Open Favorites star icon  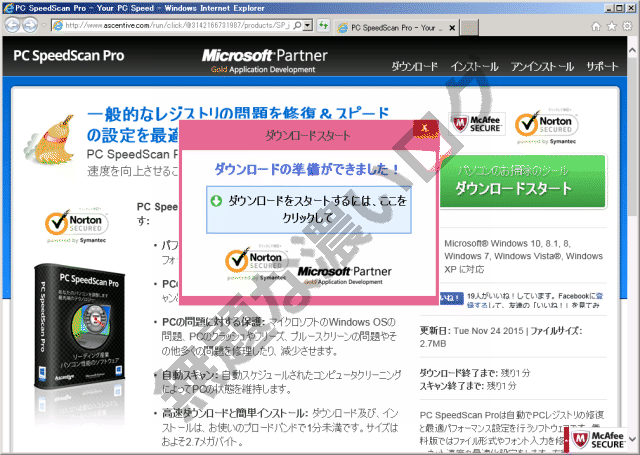point(611,26)
